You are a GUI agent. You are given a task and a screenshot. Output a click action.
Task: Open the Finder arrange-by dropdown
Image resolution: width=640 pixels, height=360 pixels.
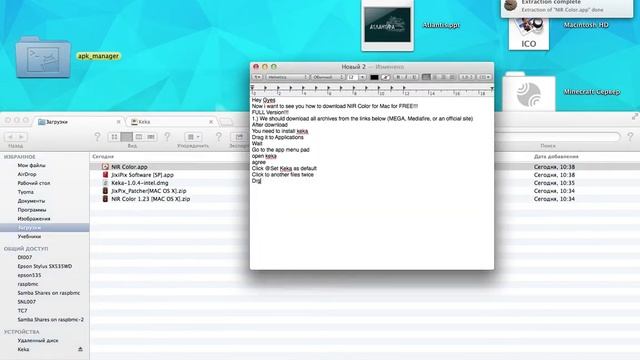click(193, 137)
